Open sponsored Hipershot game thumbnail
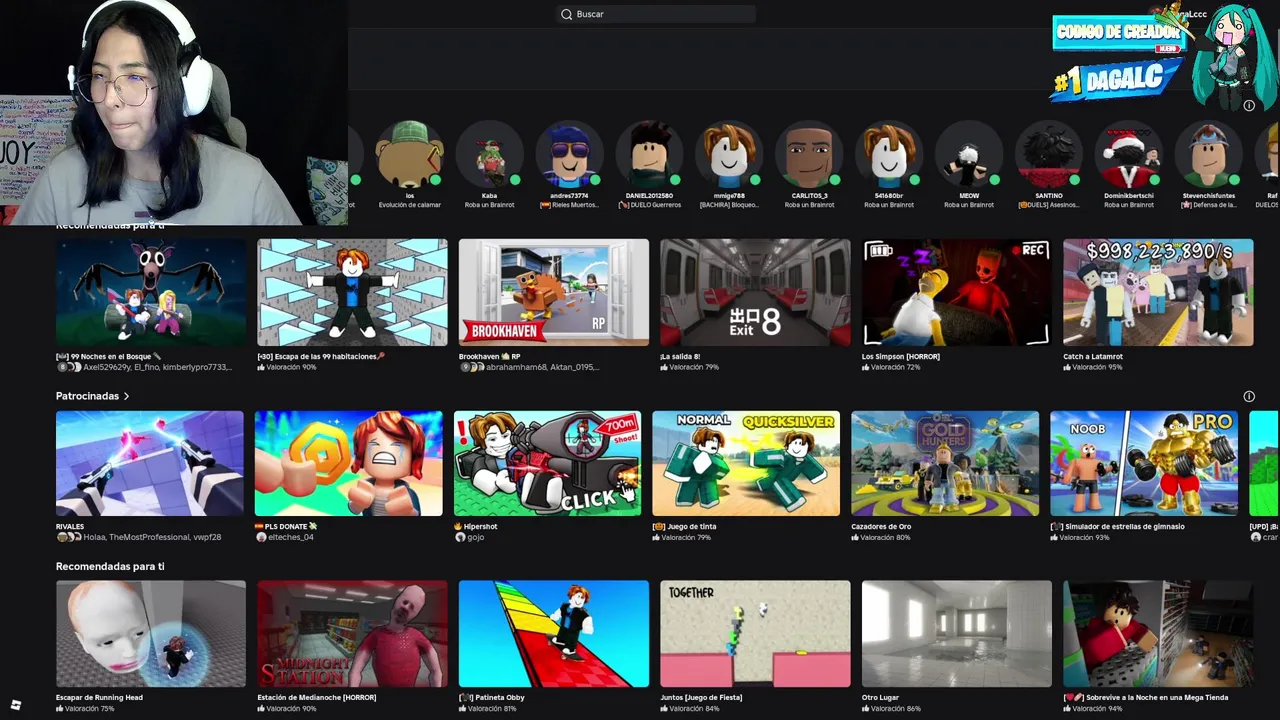 [547, 463]
